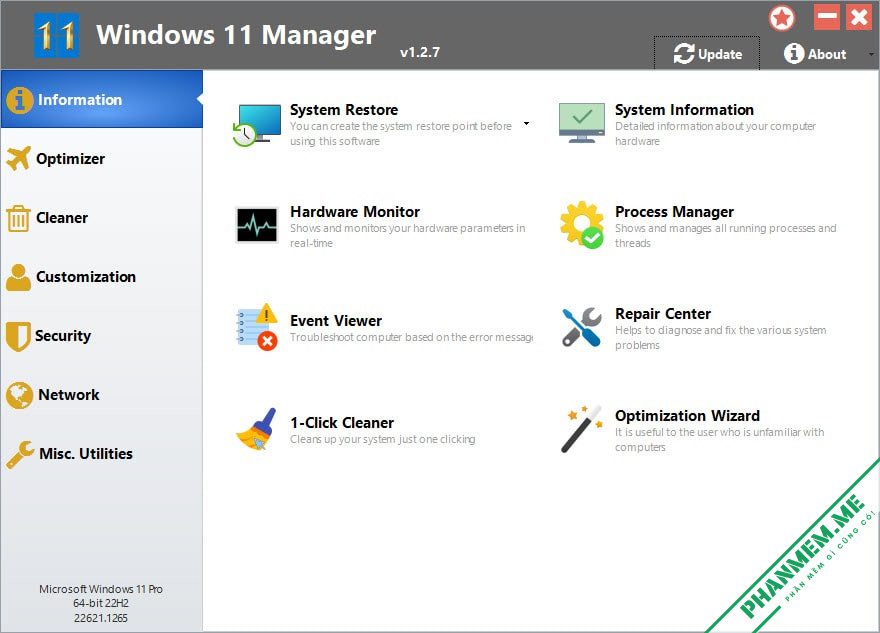Click the '64-bit 22H2' text
The height and width of the screenshot is (633, 880).
click(x=101, y=603)
